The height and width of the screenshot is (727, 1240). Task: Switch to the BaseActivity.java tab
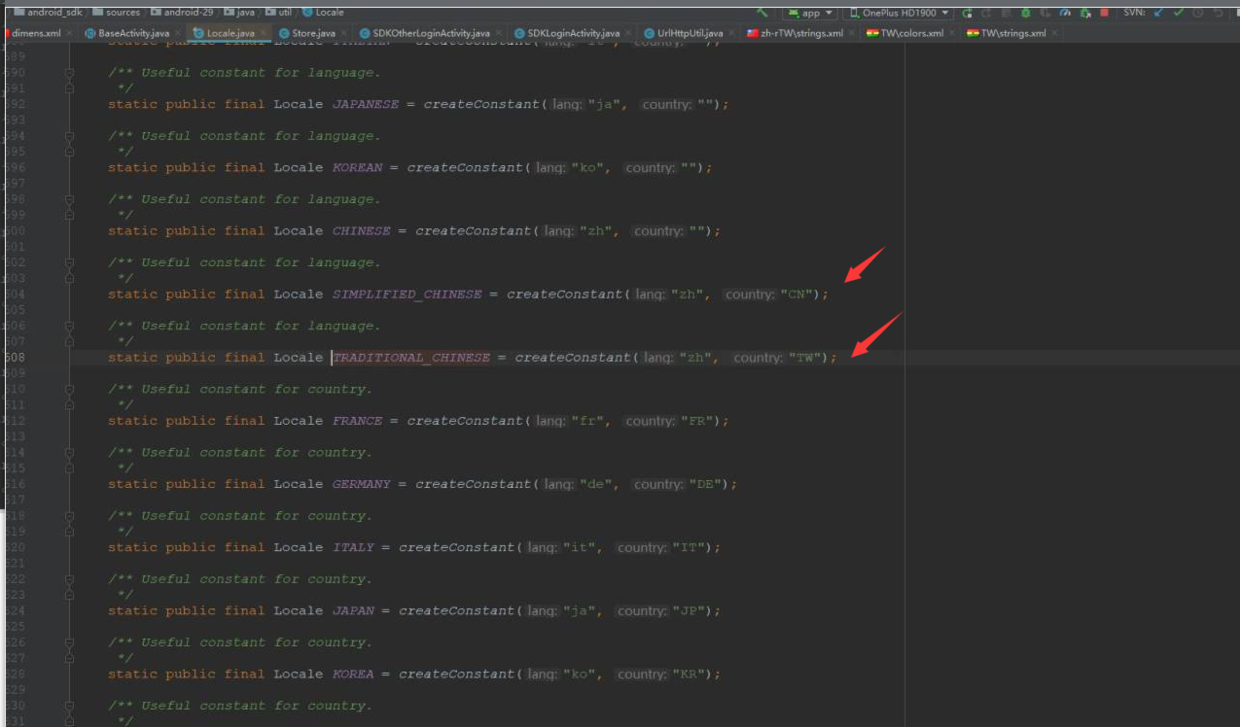point(126,33)
